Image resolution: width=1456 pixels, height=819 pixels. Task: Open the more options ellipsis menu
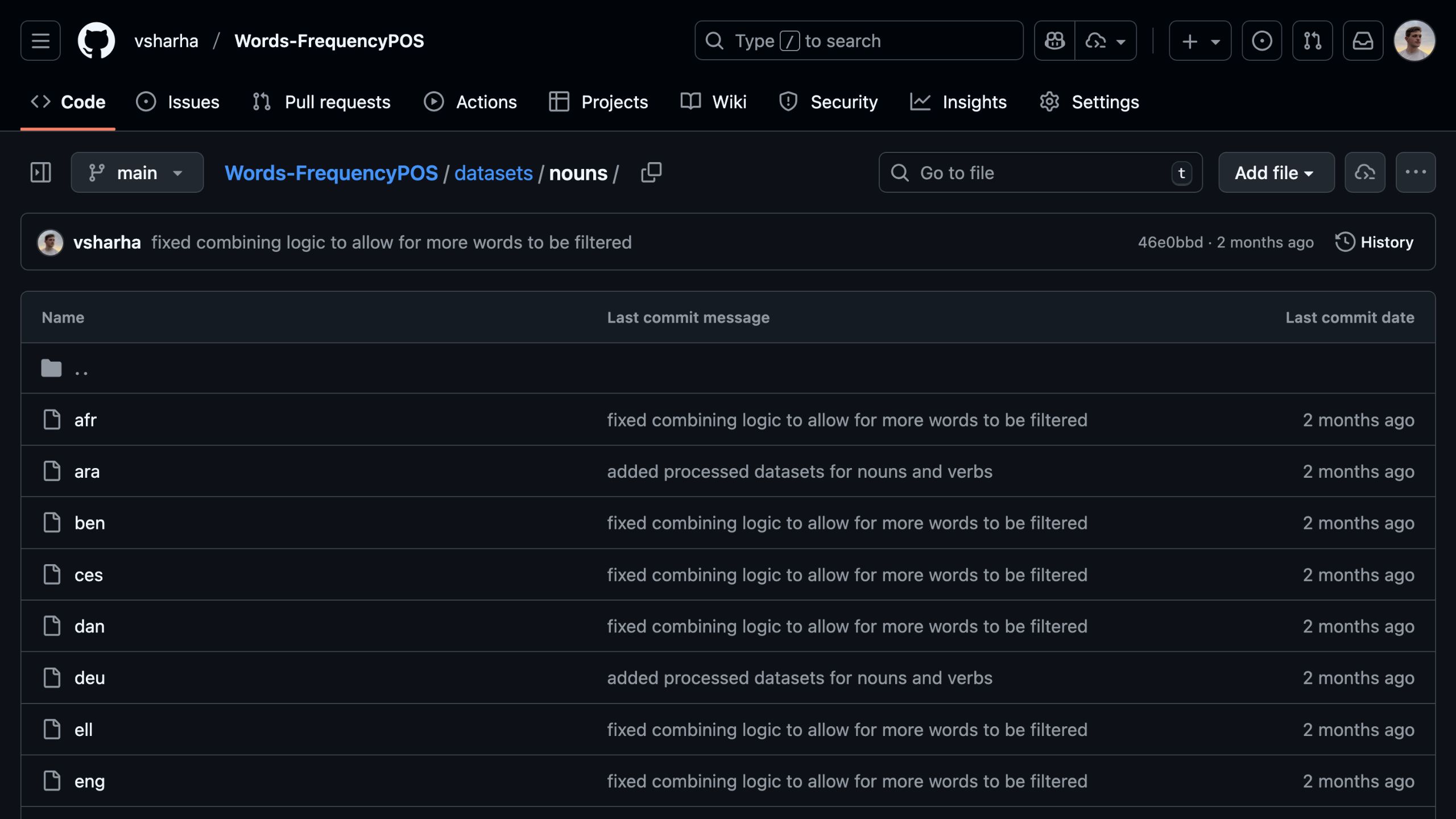(x=1415, y=172)
